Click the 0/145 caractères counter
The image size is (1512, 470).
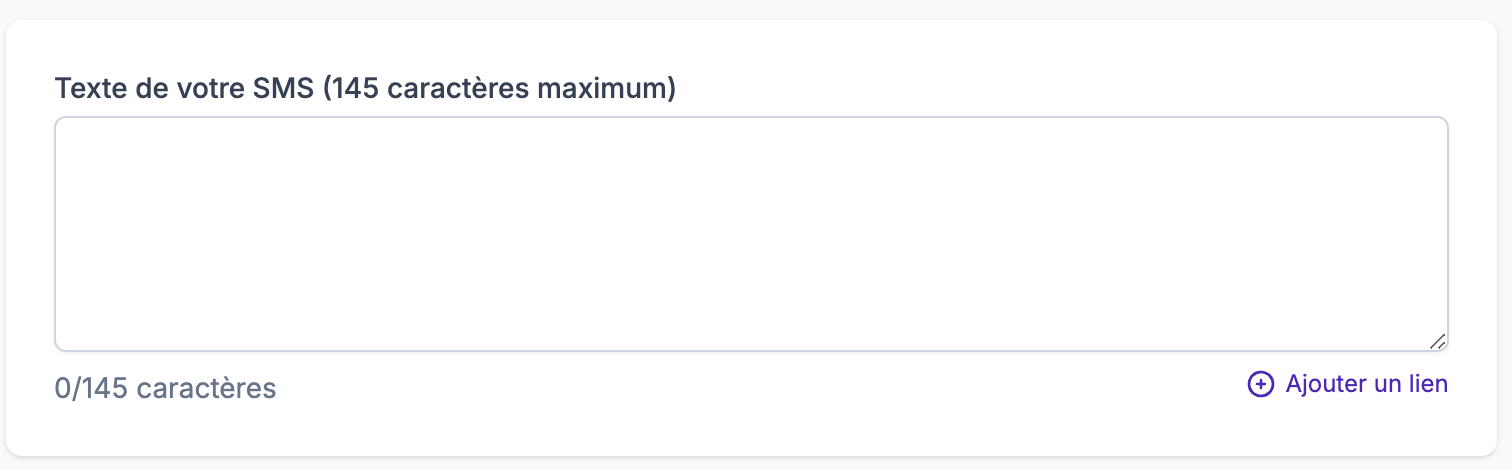coord(165,388)
